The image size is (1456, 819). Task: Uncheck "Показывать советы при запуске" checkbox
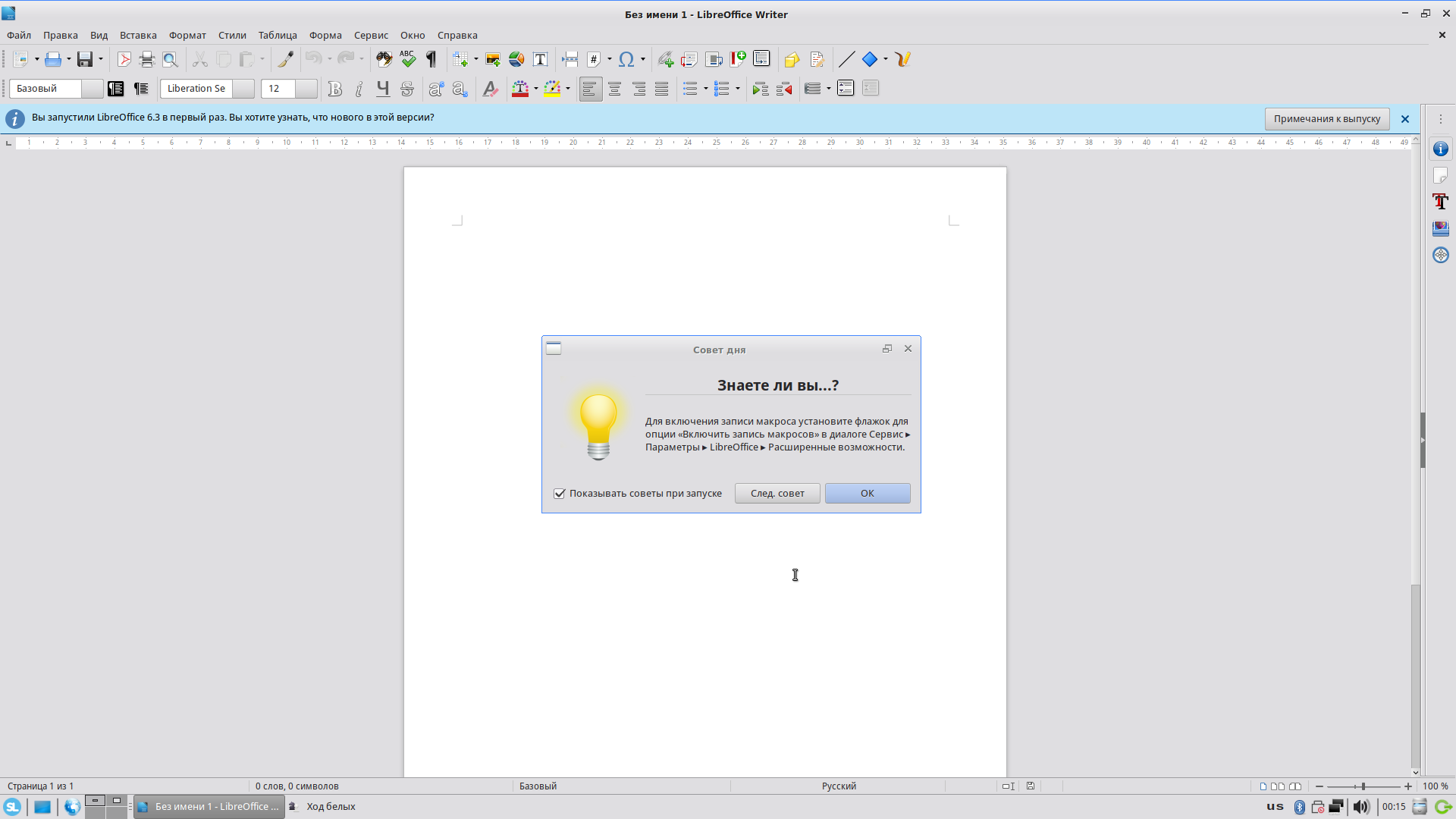(x=560, y=494)
